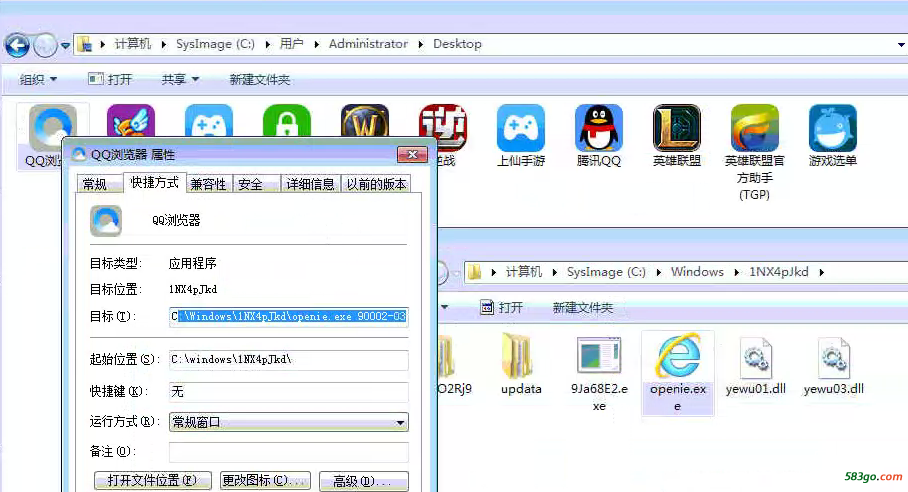Click 新建文件夹 in the Desktop window toolbar

pos(259,79)
